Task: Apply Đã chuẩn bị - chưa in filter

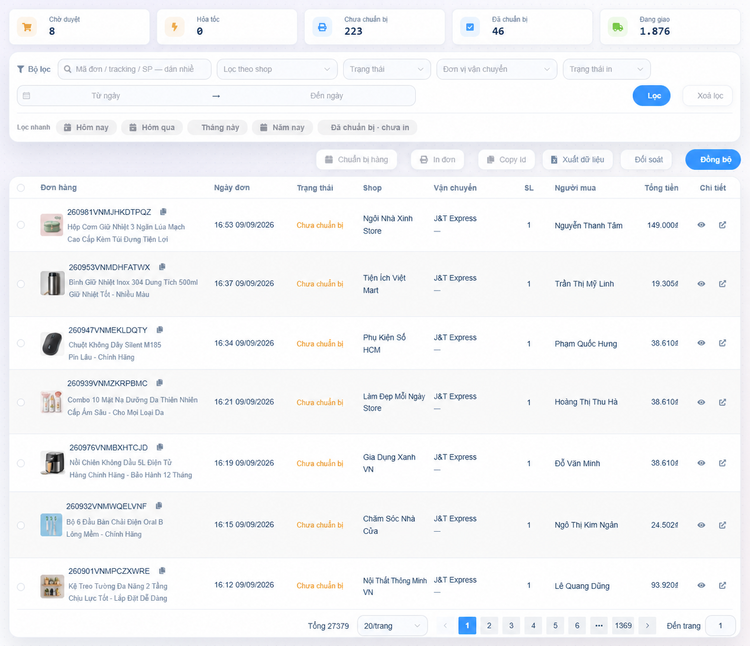Action: (367, 127)
